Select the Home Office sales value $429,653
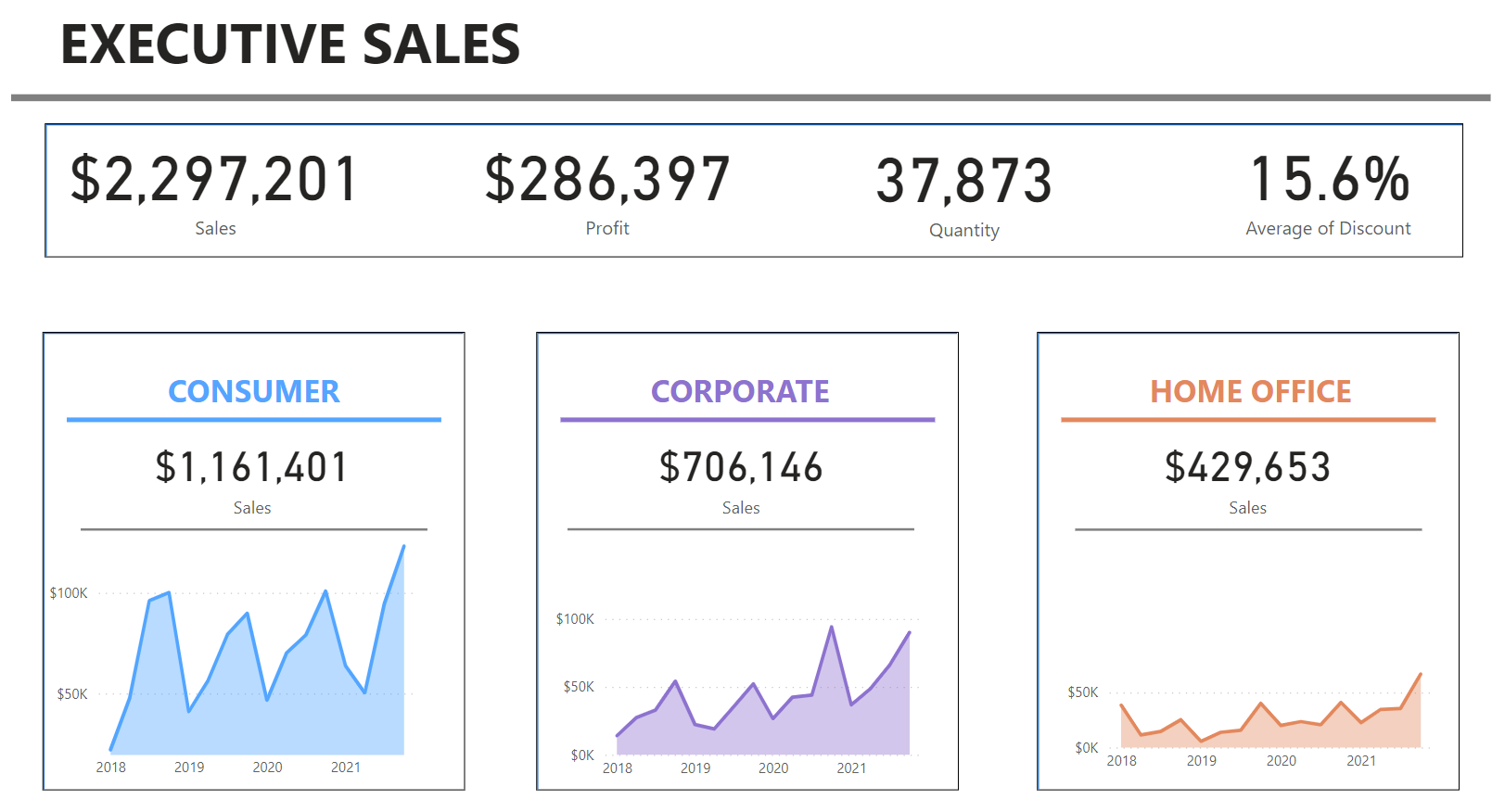Image resolution: width=1505 pixels, height=812 pixels. 1247,467
